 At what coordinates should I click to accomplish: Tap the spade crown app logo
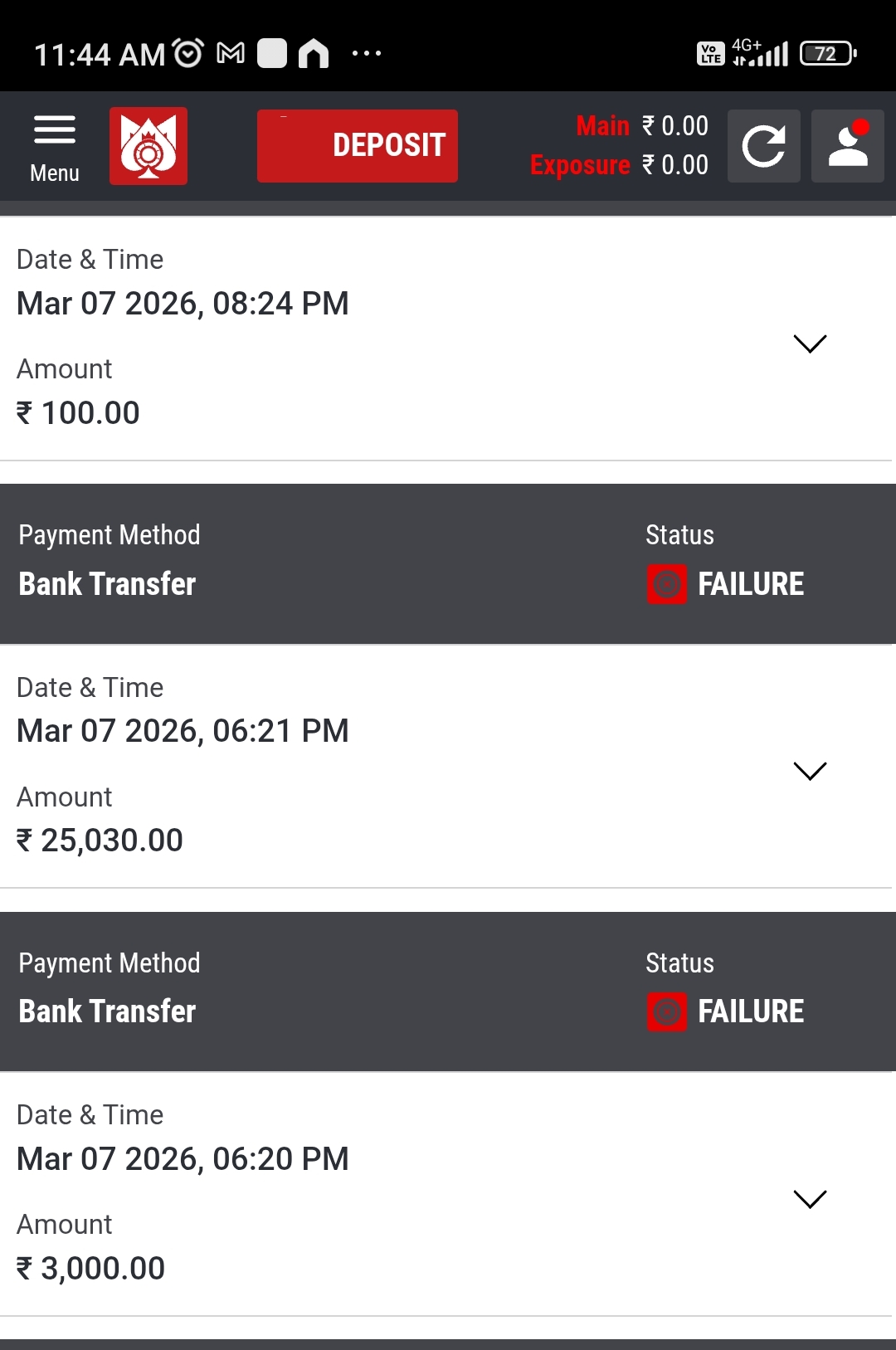149,146
